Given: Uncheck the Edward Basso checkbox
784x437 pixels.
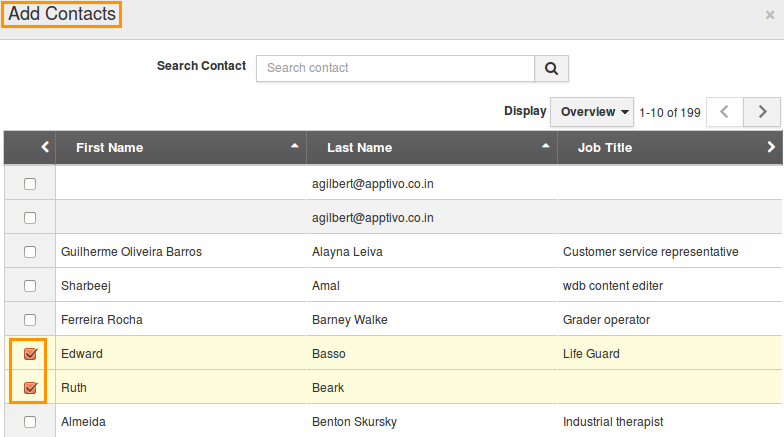Looking at the screenshot, I should coord(30,354).
